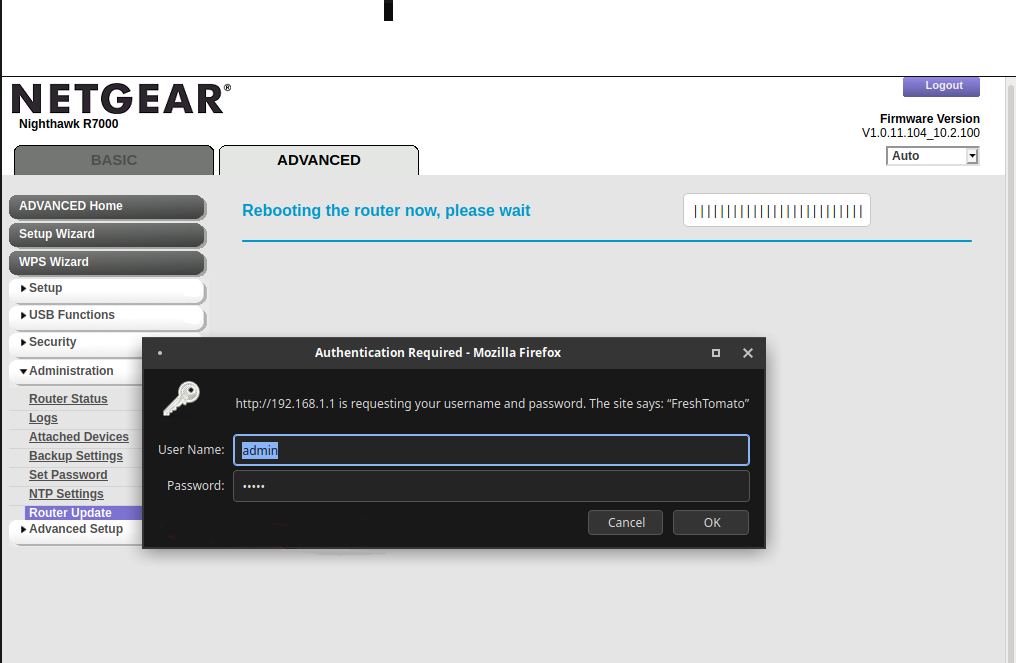Click the key icon in authentication dialog
Image resolution: width=1016 pixels, height=663 pixels.
181,398
